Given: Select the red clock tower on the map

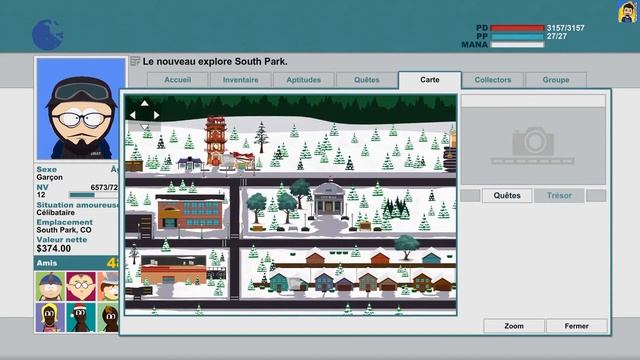Looking at the screenshot, I should point(216,140).
